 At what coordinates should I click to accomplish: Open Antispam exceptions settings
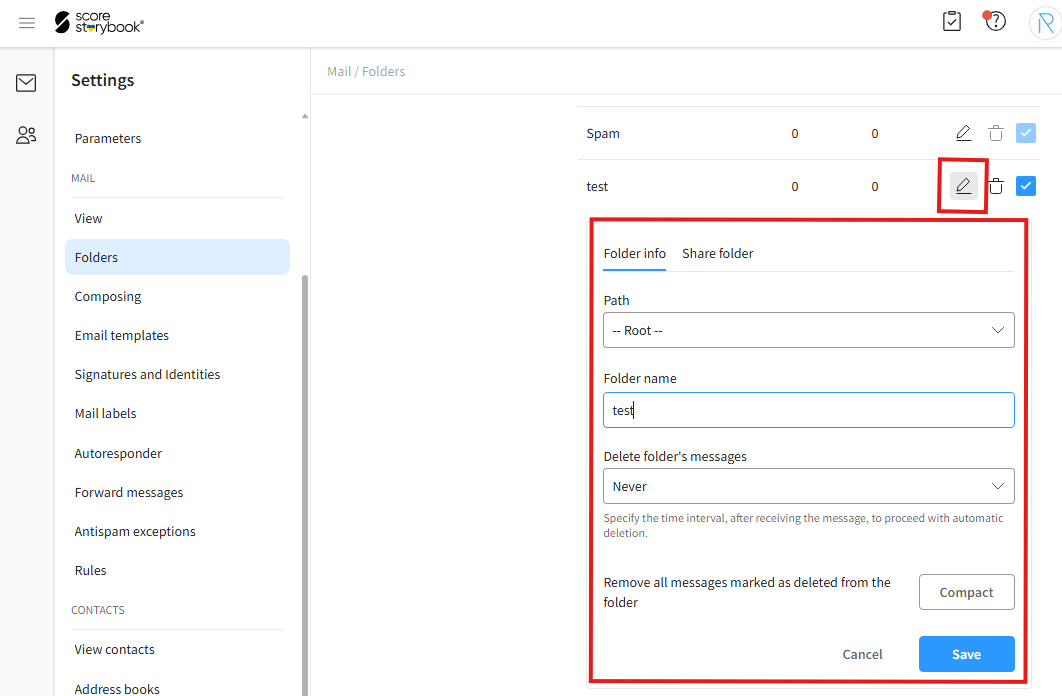[x=135, y=531]
